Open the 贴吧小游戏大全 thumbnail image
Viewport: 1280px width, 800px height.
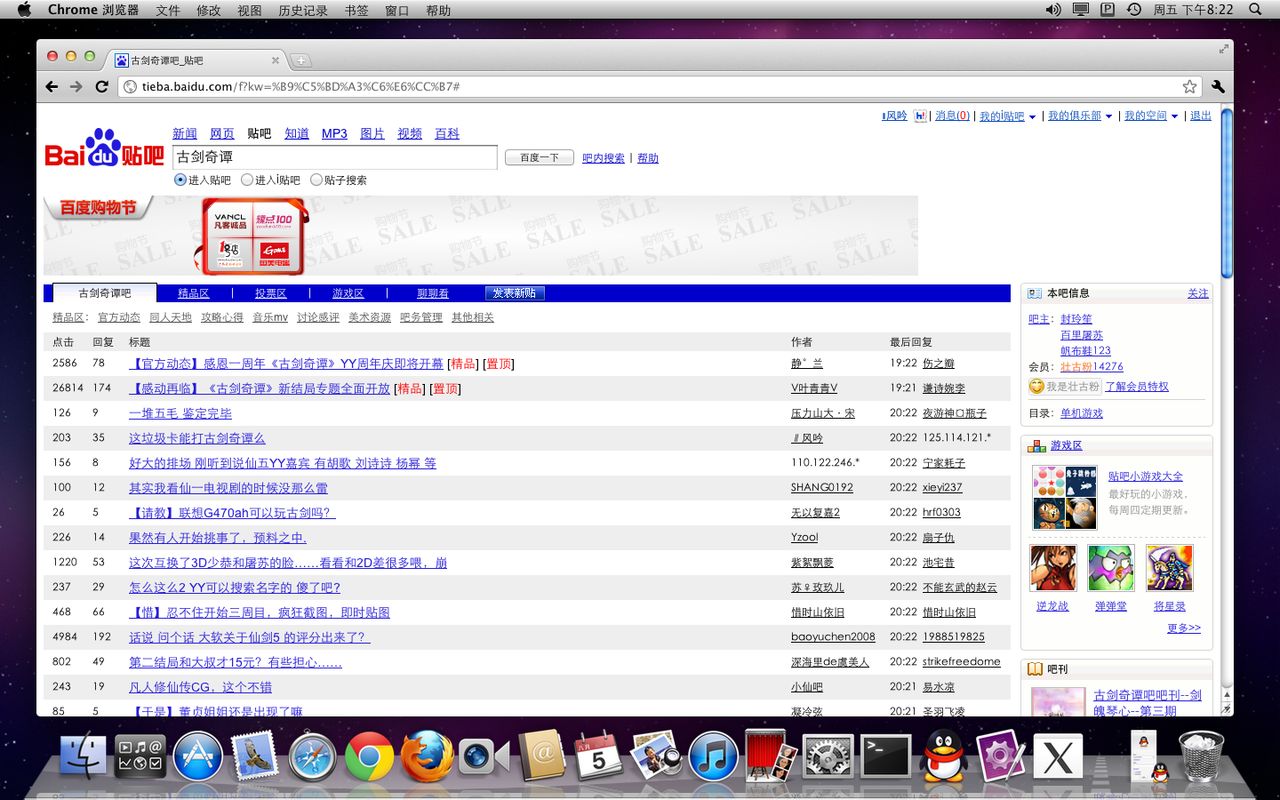[x=1065, y=497]
